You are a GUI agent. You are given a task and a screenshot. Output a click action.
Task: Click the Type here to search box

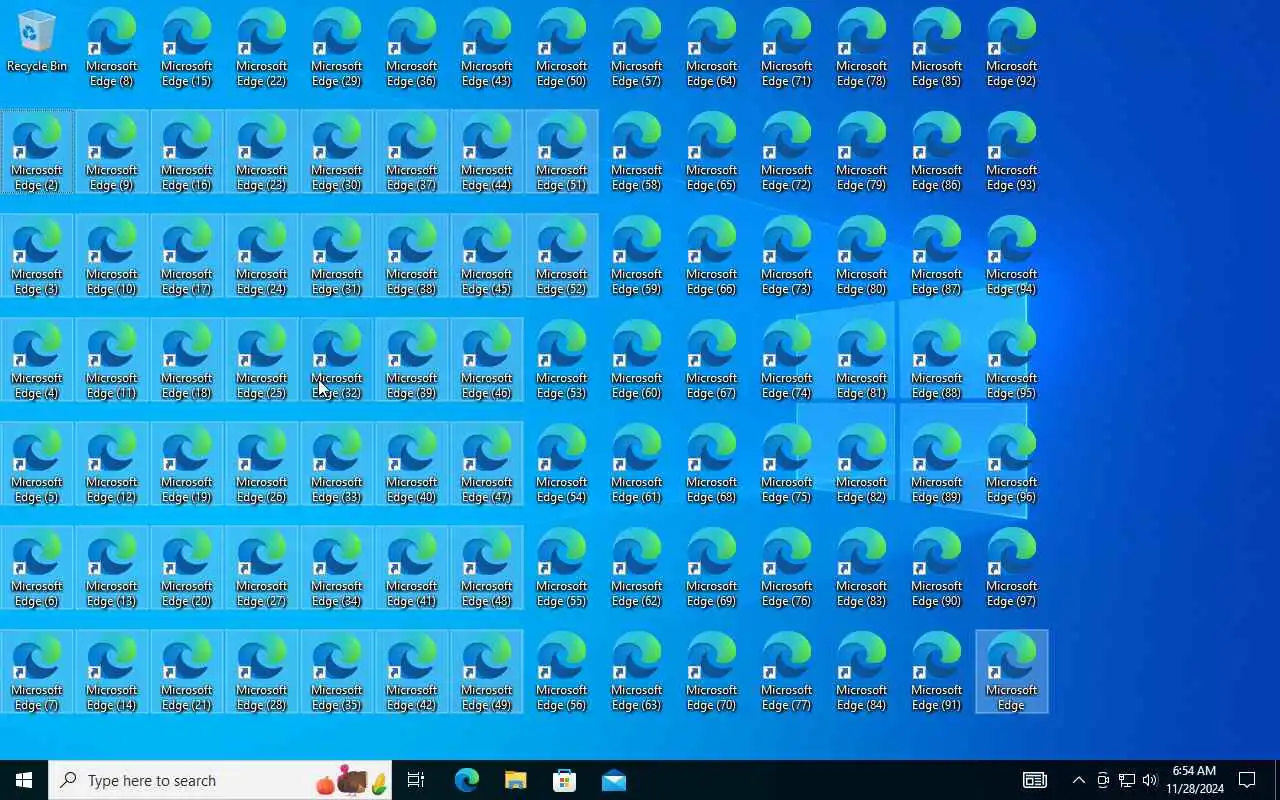(x=220, y=780)
